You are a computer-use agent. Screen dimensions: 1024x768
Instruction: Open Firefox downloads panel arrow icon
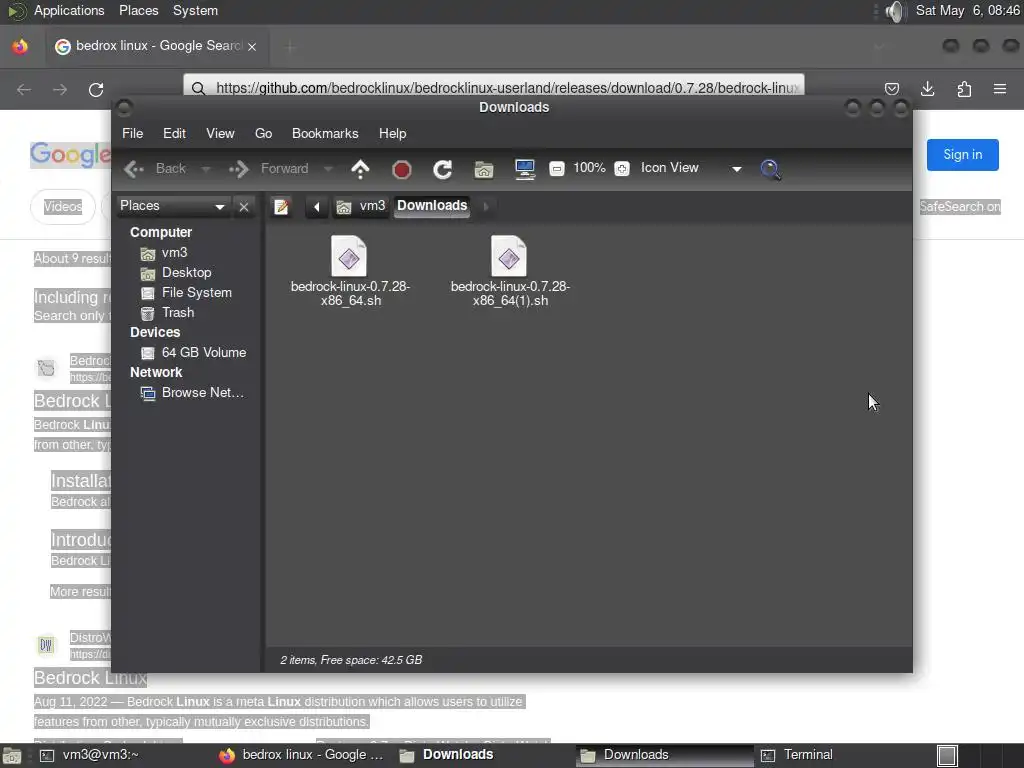927,89
